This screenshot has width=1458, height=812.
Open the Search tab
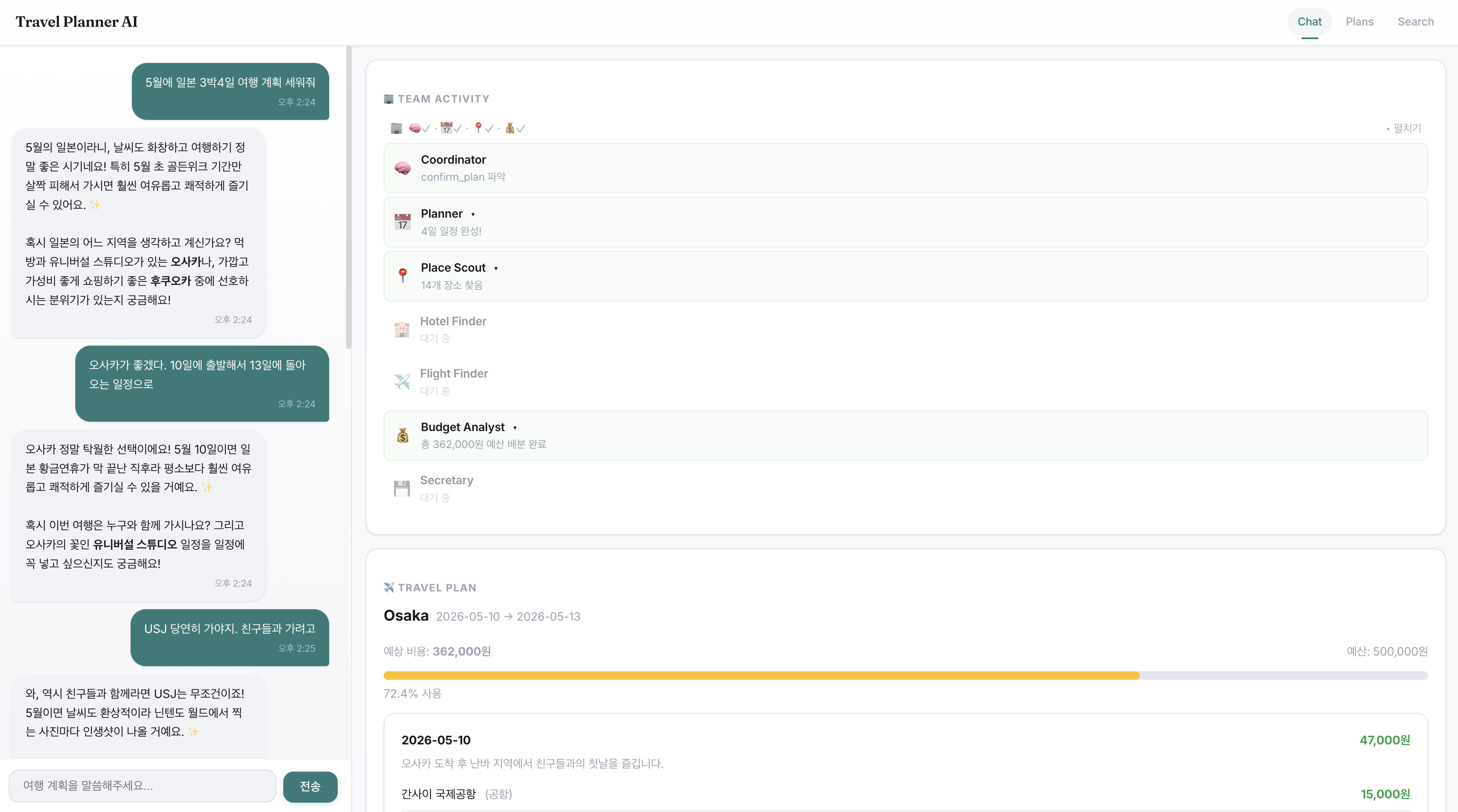1415,22
